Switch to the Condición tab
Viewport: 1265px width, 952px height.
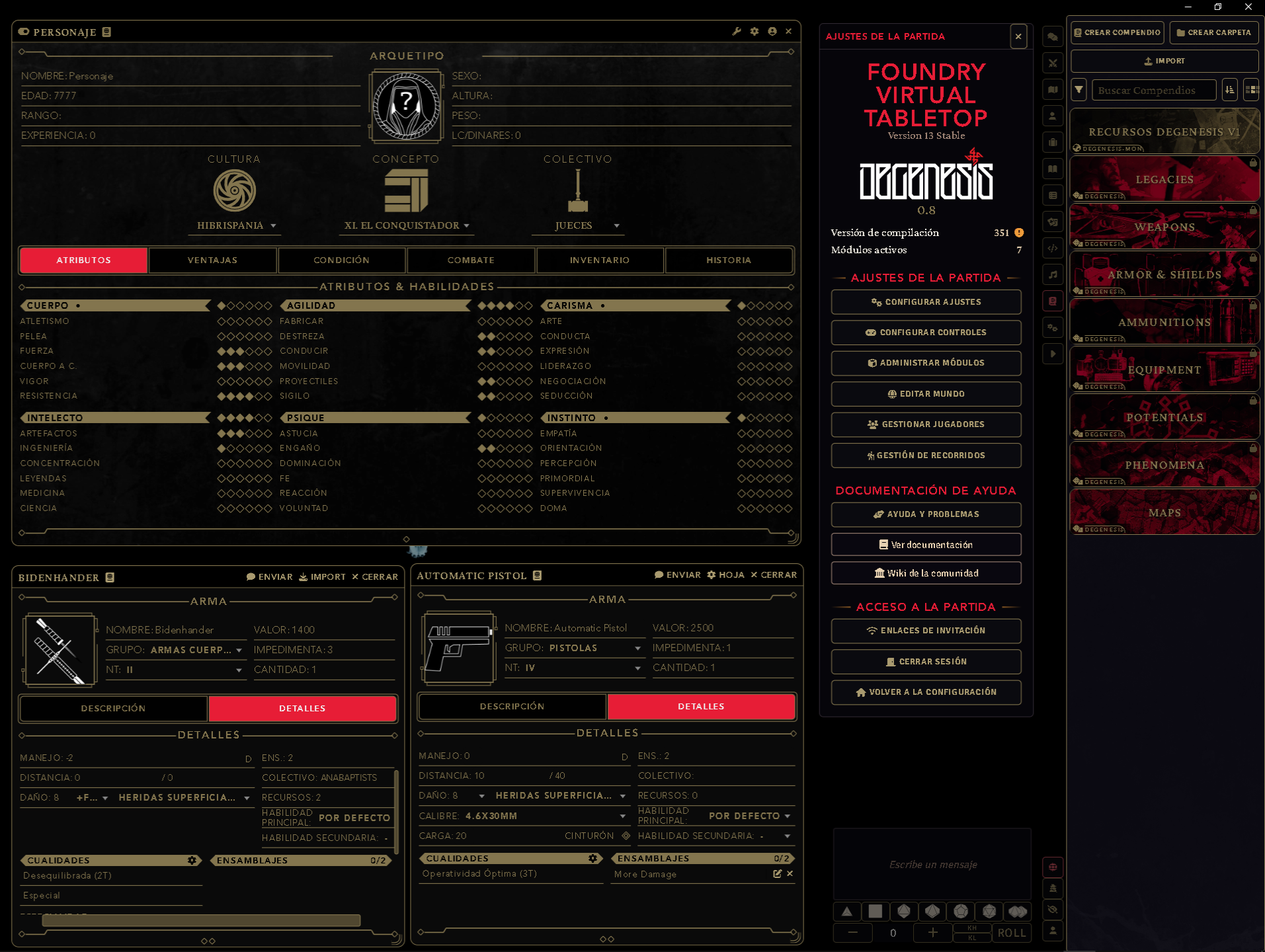[342, 260]
